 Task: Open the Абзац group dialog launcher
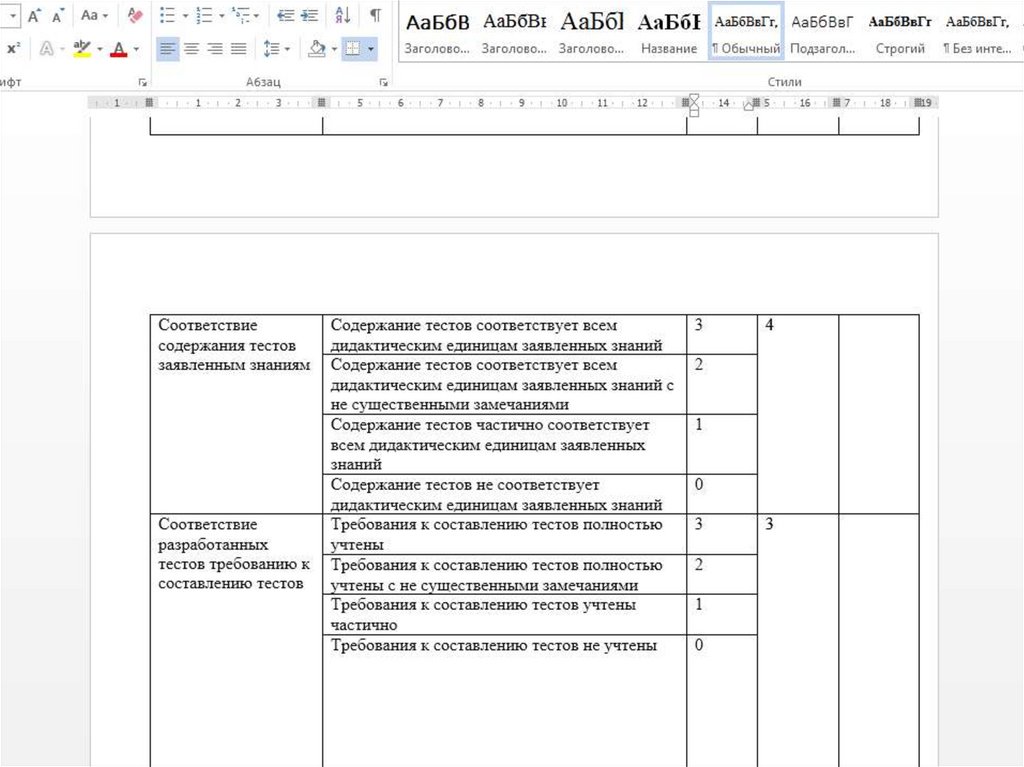click(x=383, y=82)
